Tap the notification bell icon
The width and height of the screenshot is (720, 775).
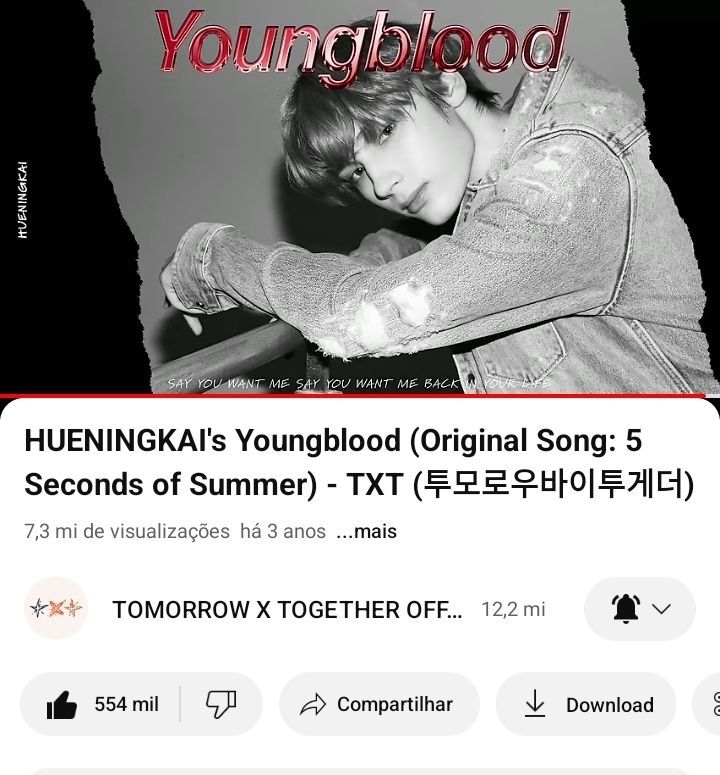pos(626,609)
